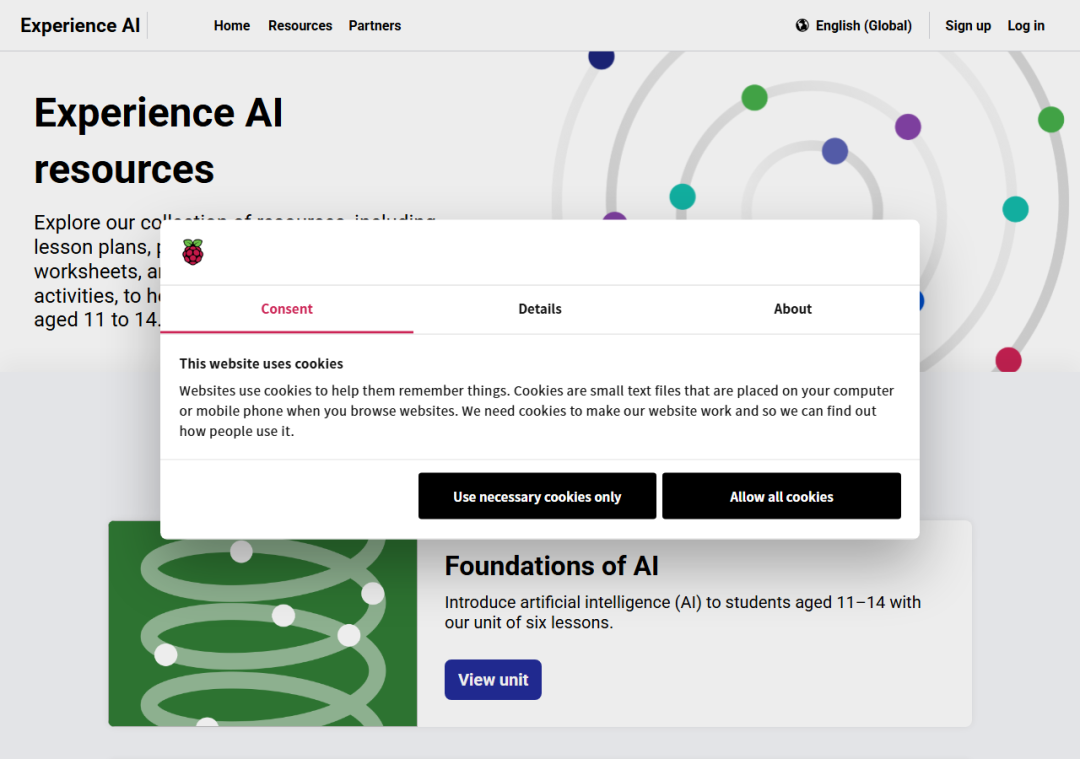The height and width of the screenshot is (759, 1080).
Task: Click the globe icon beside English (Global)
Action: [802, 25]
